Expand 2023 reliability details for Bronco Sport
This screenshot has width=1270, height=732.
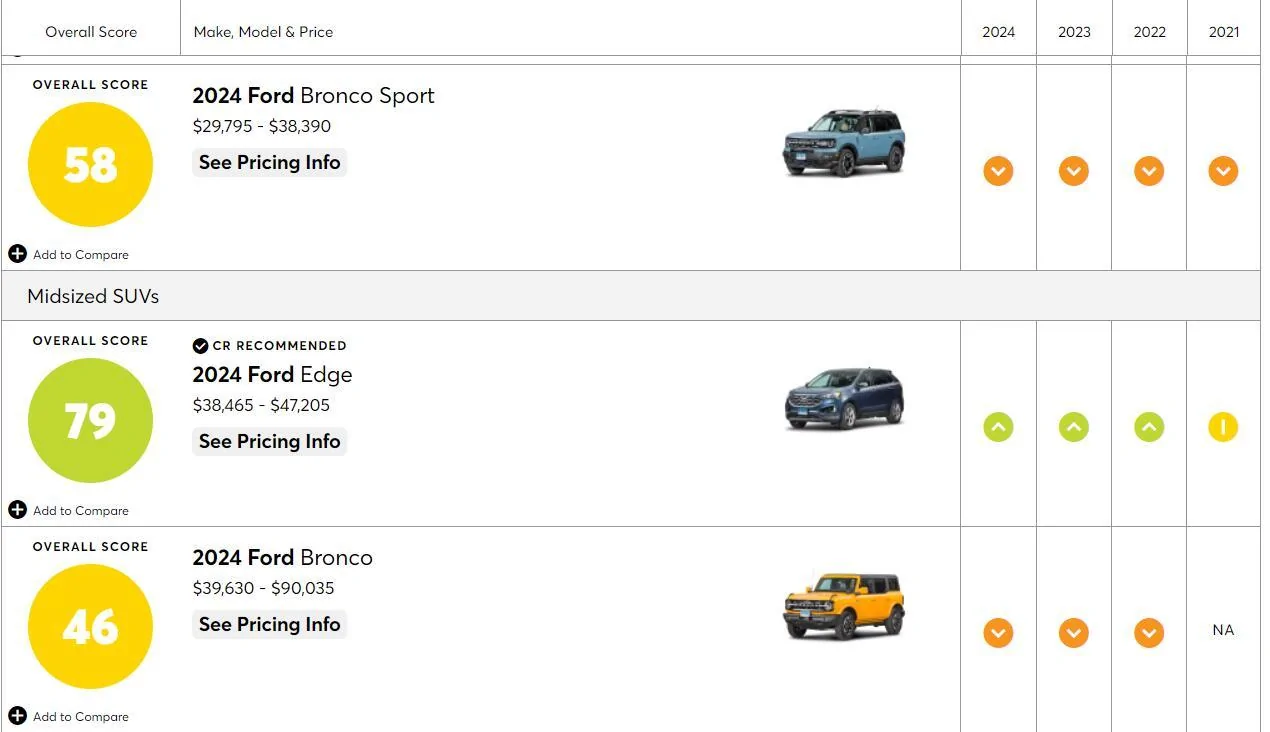point(1073,171)
